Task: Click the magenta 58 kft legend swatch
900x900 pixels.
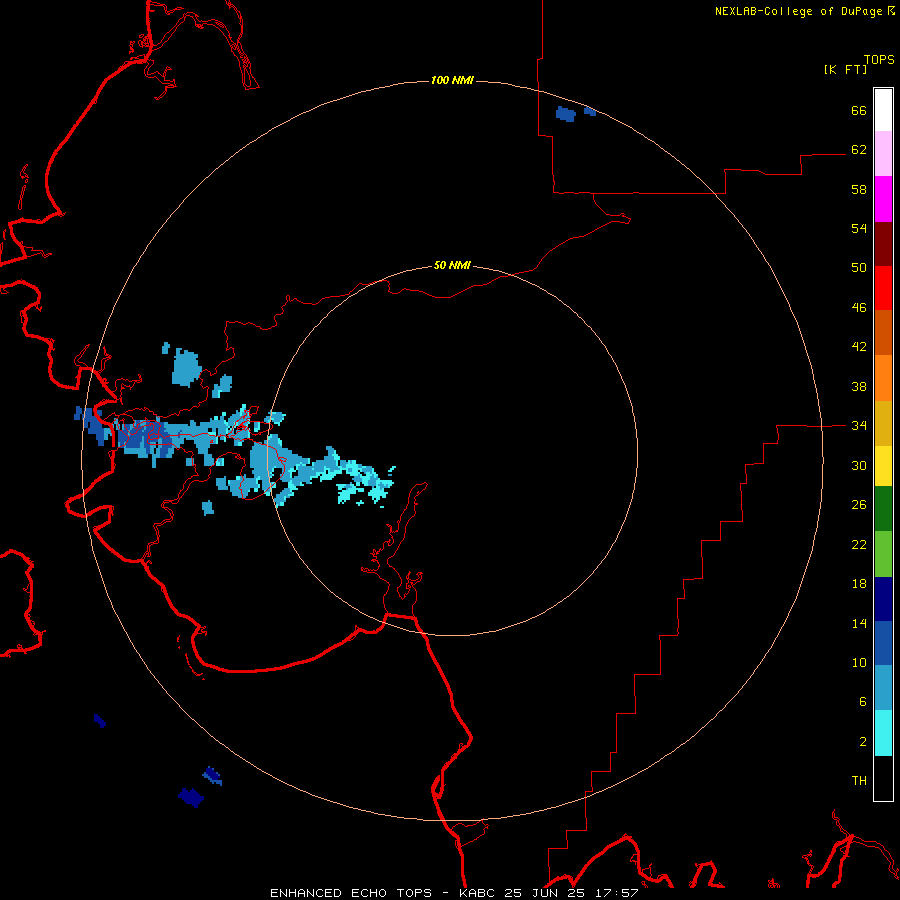Action: [x=883, y=199]
